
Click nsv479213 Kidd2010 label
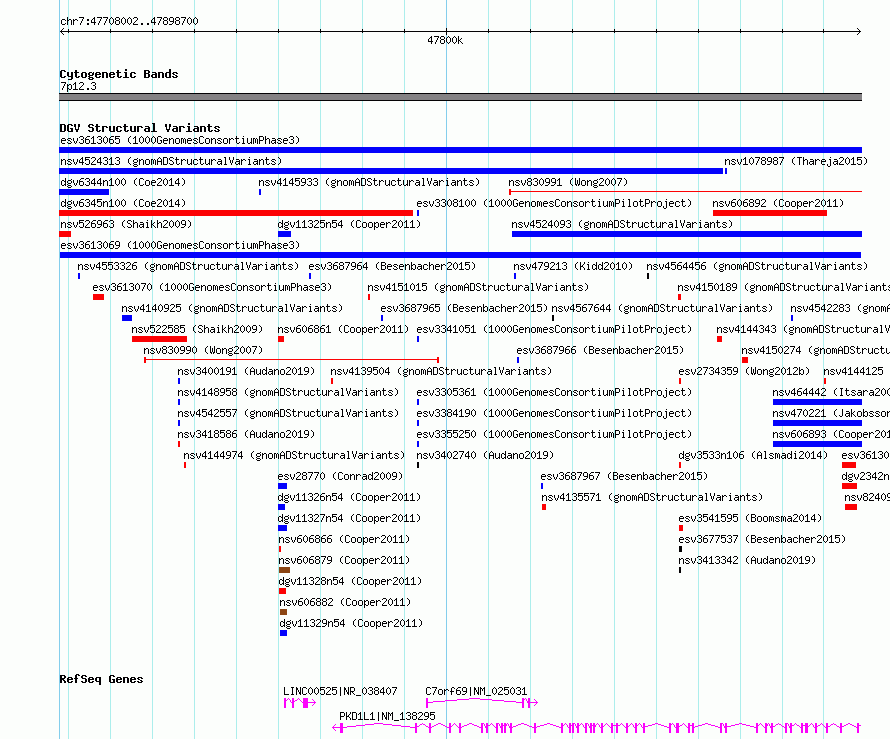pyautogui.click(x=573, y=266)
